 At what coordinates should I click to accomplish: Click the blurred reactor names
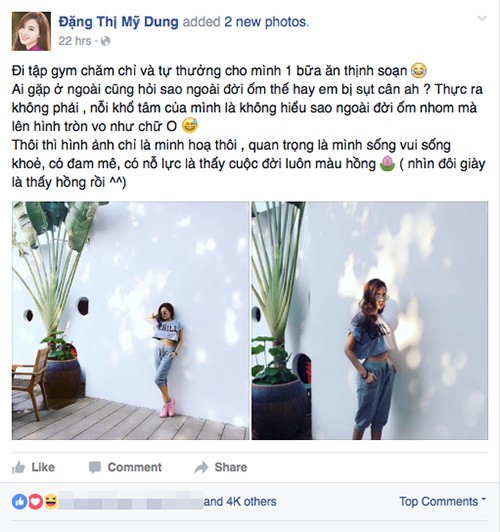coord(131,502)
